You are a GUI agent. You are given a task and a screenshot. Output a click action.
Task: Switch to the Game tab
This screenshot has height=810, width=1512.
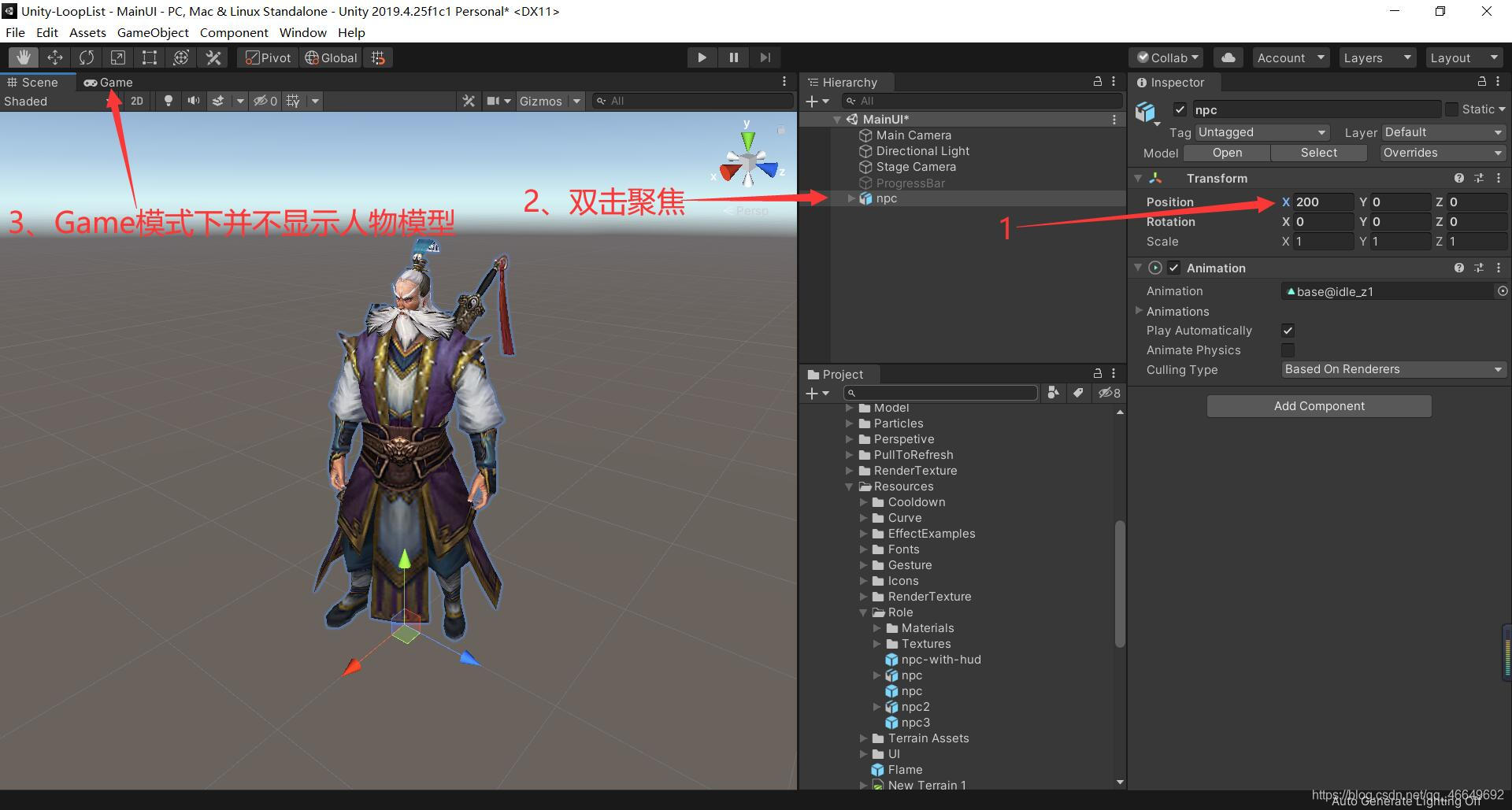pyautogui.click(x=109, y=82)
